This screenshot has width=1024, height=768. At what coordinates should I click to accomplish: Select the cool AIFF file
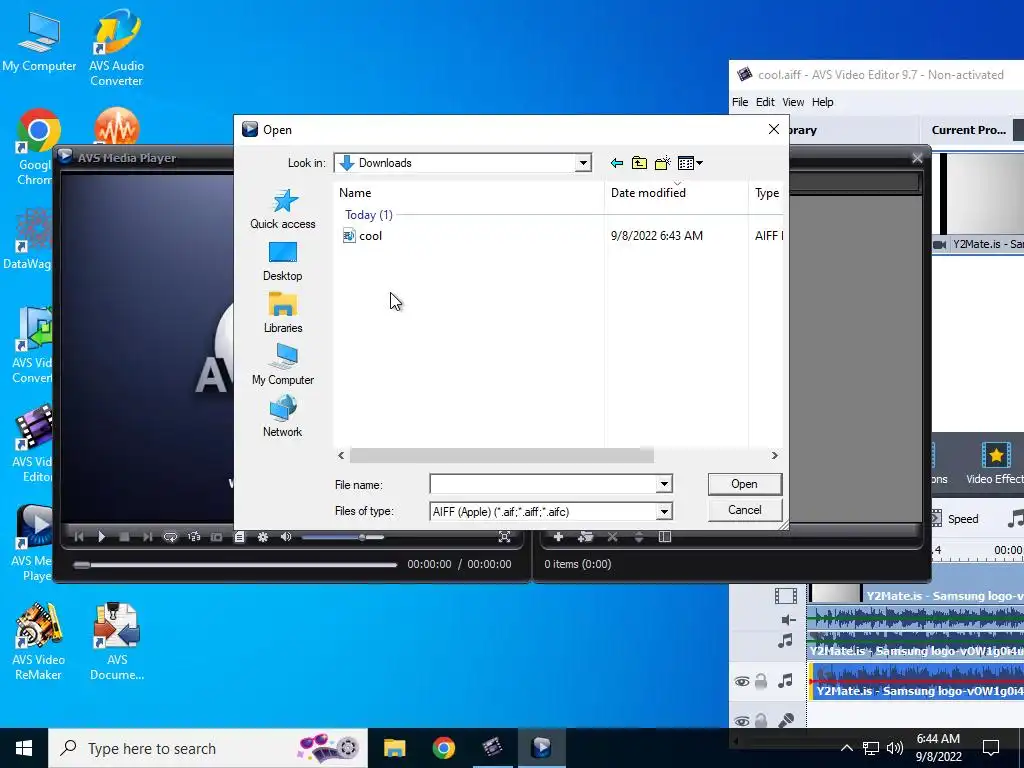(x=370, y=236)
